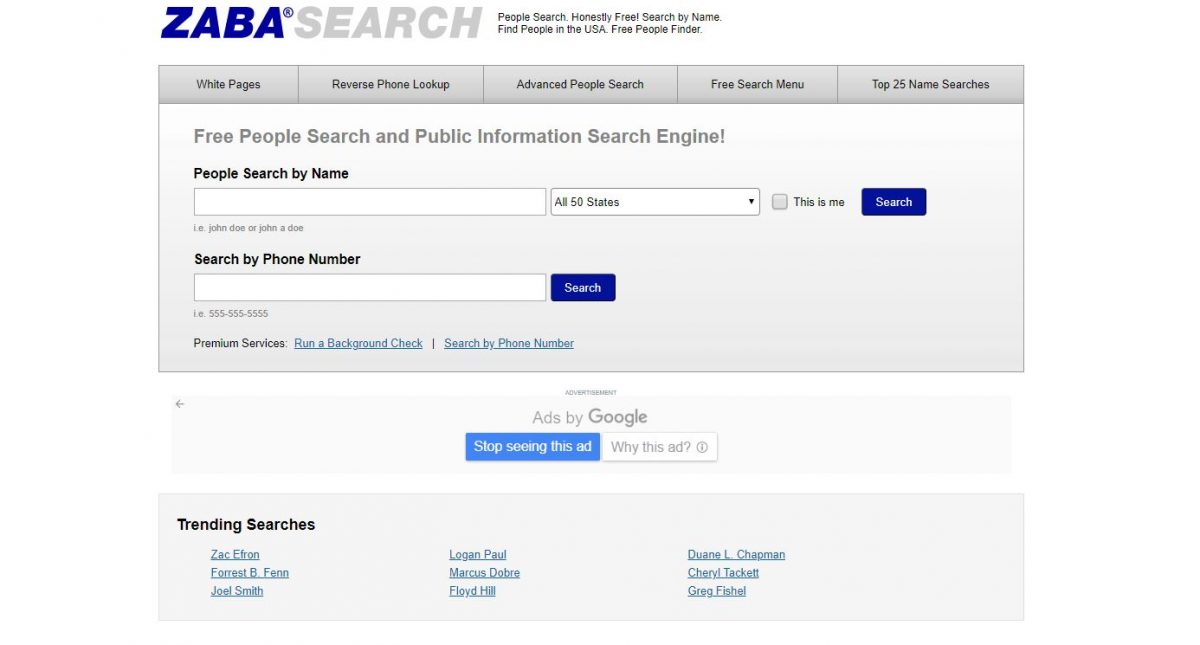Click the back arrow in the ad
Viewport: 1200px width, 645px height.
tap(180, 404)
